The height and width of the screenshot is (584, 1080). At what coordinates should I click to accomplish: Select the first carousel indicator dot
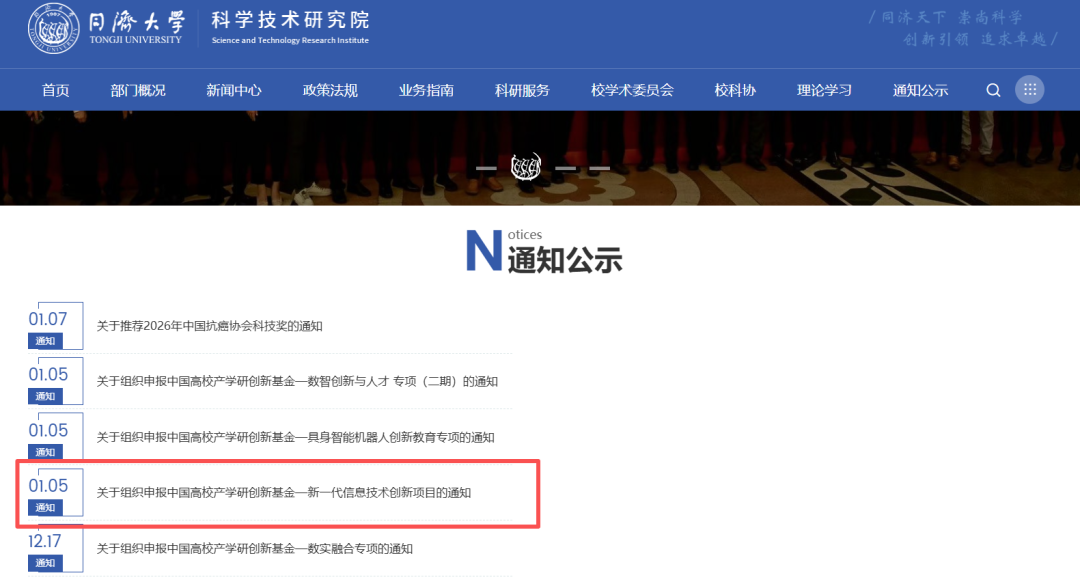click(x=486, y=169)
